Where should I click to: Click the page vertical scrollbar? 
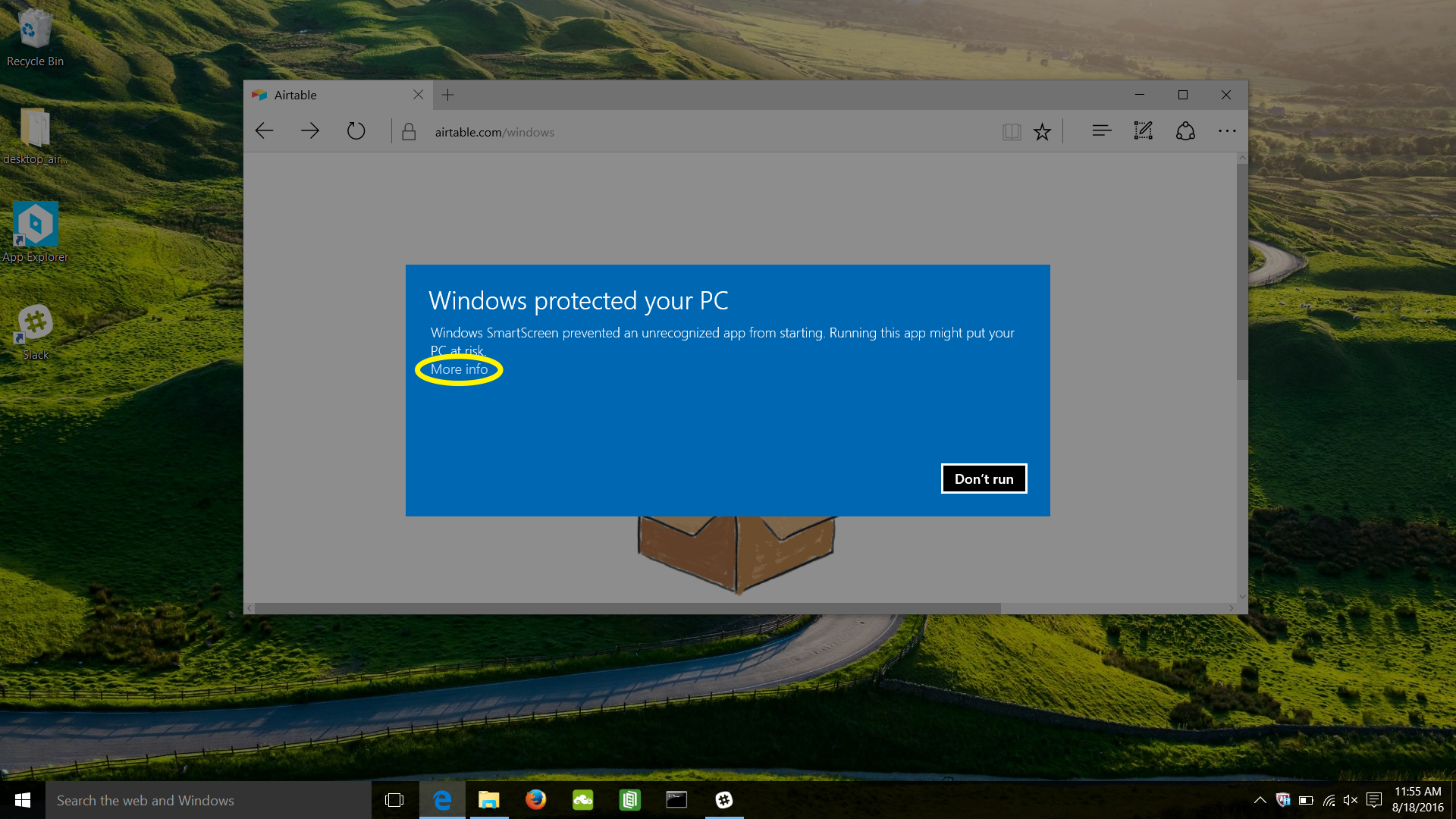pos(1241,273)
